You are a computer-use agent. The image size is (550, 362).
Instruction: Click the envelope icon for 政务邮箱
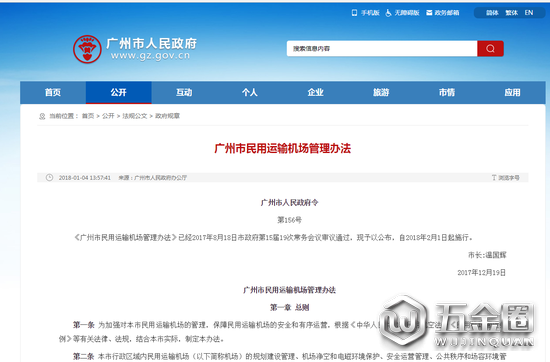[x=429, y=13]
